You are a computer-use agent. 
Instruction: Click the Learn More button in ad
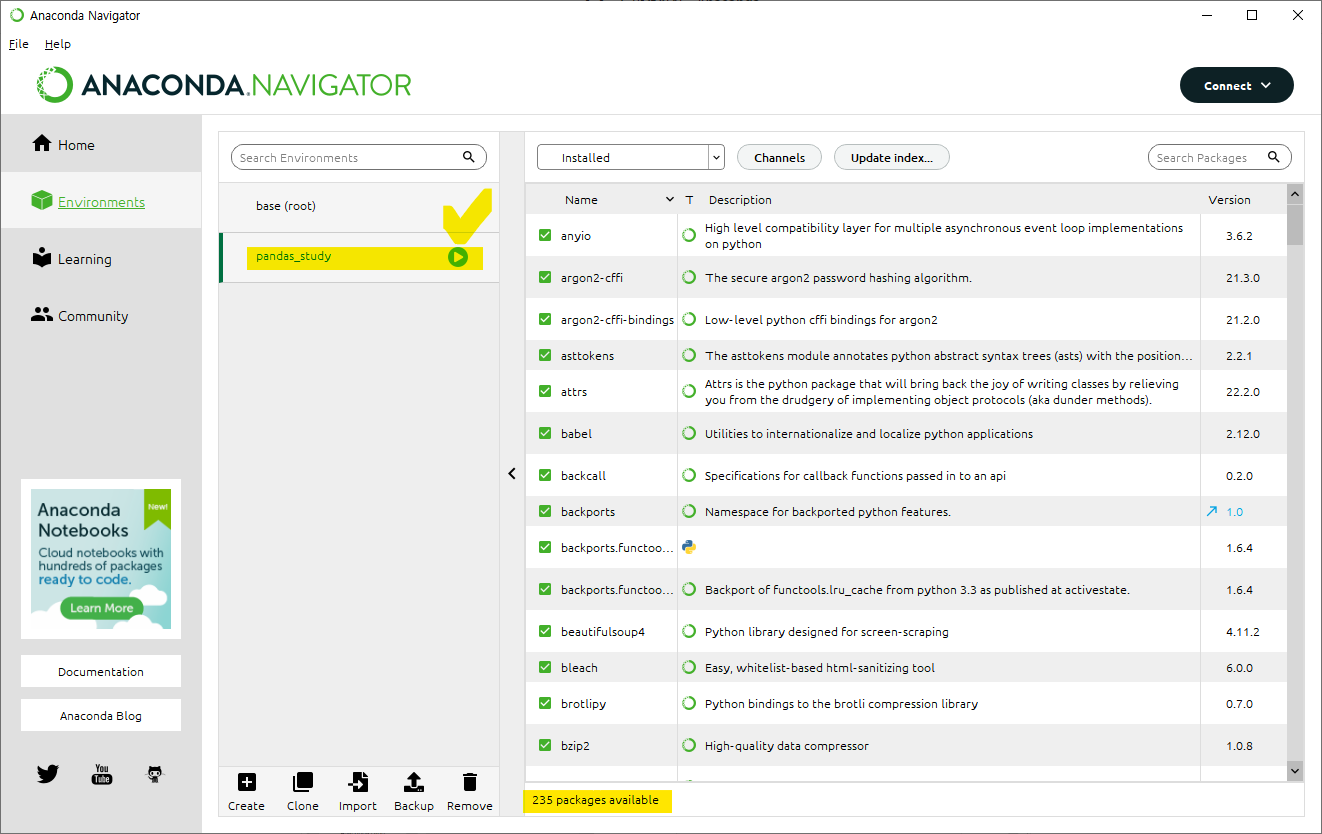coord(101,607)
